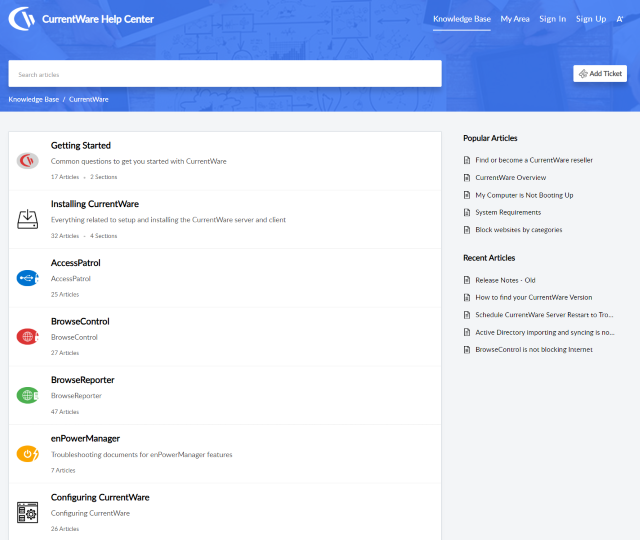Image resolution: width=640 pixels, height=540 pixels.
Task: Open How to find your CurrentWare Version
Action: coord(533,298)
